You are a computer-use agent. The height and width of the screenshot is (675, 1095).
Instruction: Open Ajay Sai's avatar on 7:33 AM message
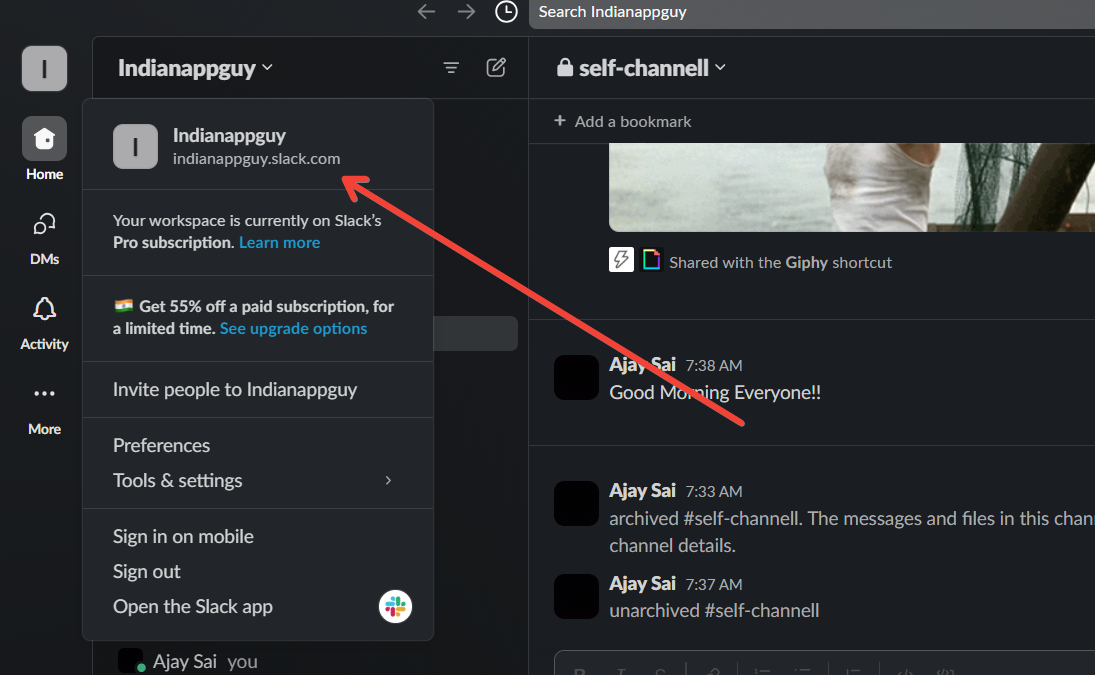(x=576, y=503)
